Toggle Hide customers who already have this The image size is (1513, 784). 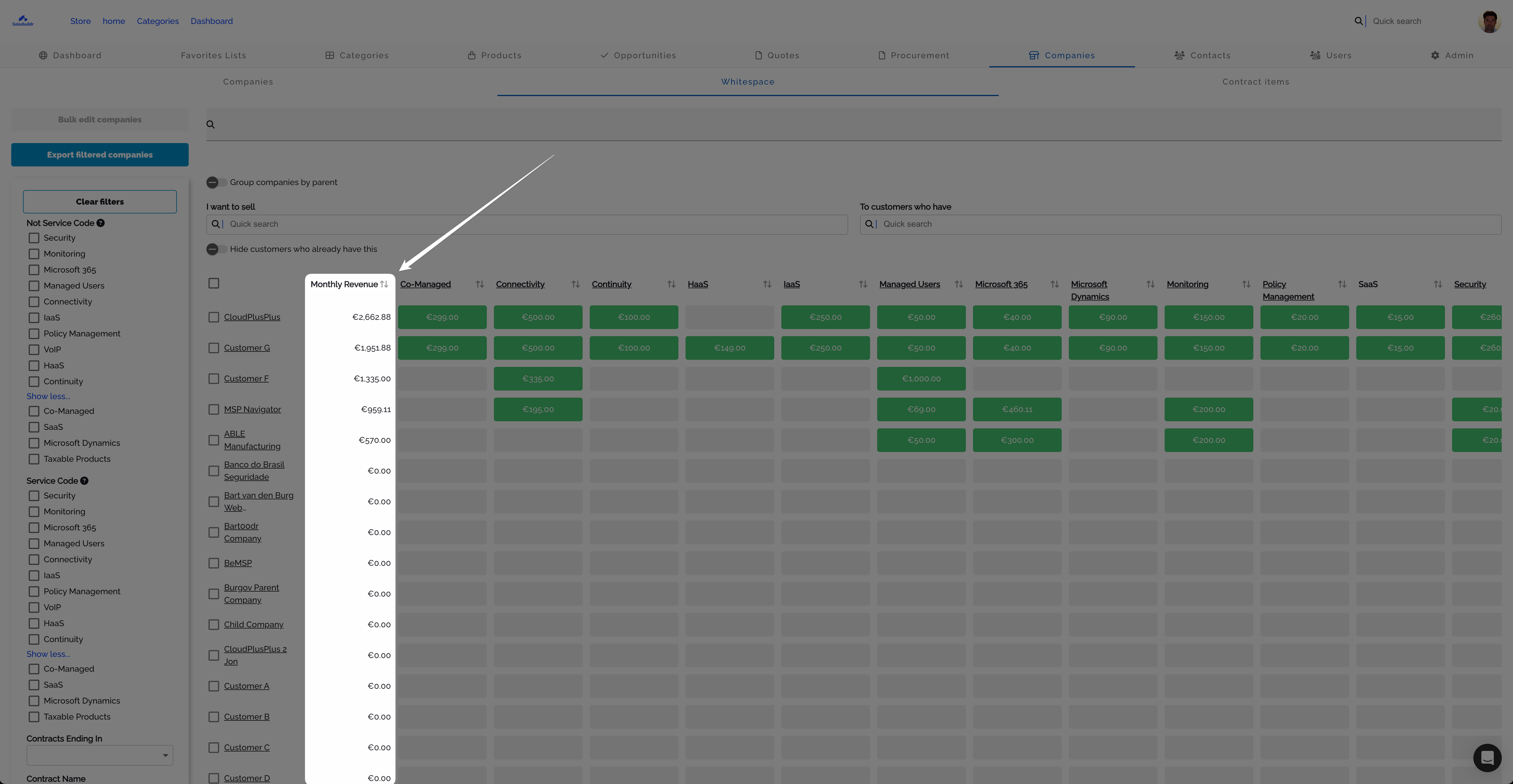coord(217,250)
